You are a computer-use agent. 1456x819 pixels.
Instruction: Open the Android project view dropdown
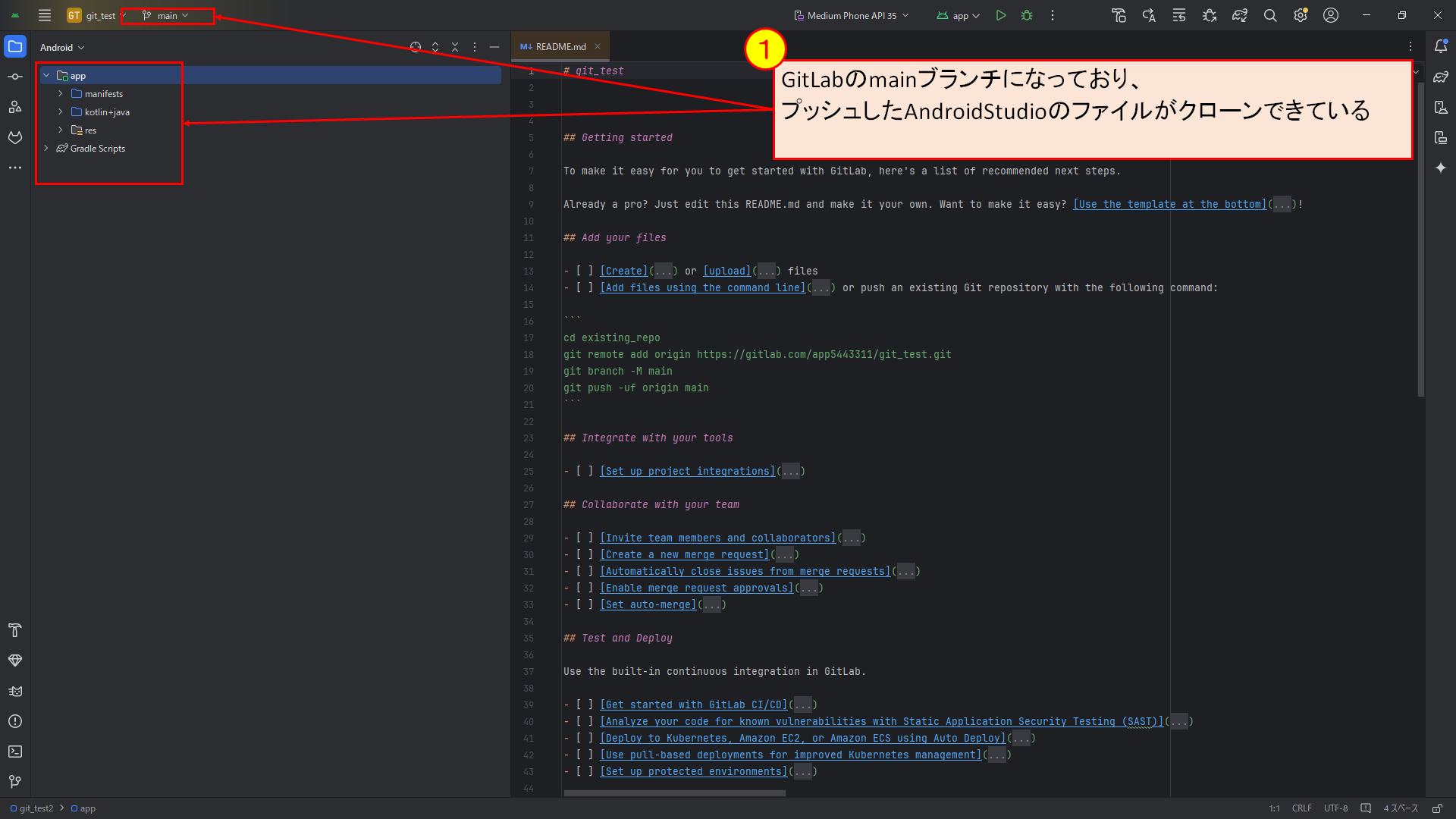click(x=62, y=47)
